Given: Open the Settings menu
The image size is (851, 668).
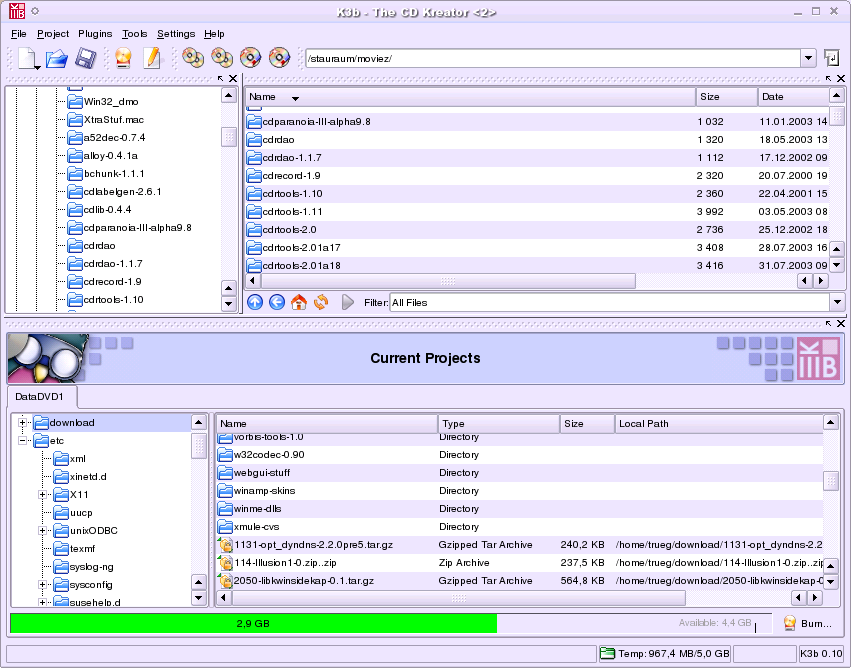Looking at the screenshot, I should pos(175,33).
